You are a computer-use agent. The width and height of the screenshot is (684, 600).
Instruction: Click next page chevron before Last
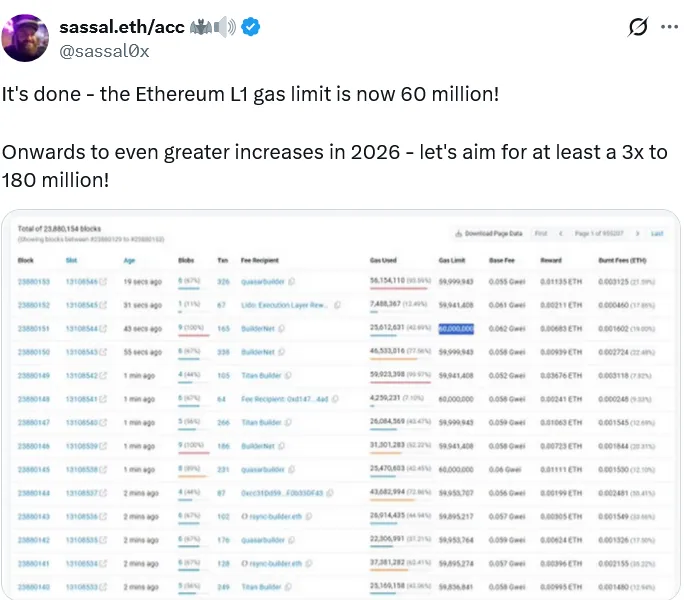coord(639,233)
